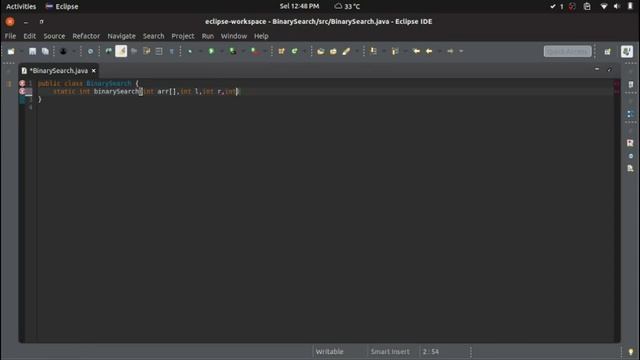Click error marker on line 2
The height and width of the screenshot is (360, 640).
[x=22, y=91]
